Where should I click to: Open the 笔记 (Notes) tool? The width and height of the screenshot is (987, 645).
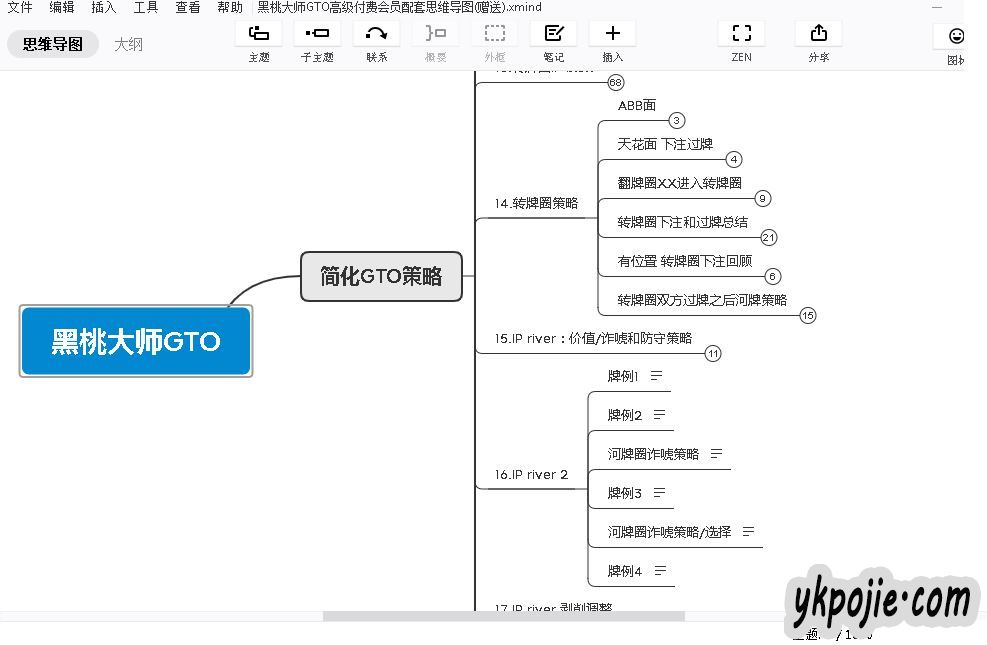(x=553, y=34)
